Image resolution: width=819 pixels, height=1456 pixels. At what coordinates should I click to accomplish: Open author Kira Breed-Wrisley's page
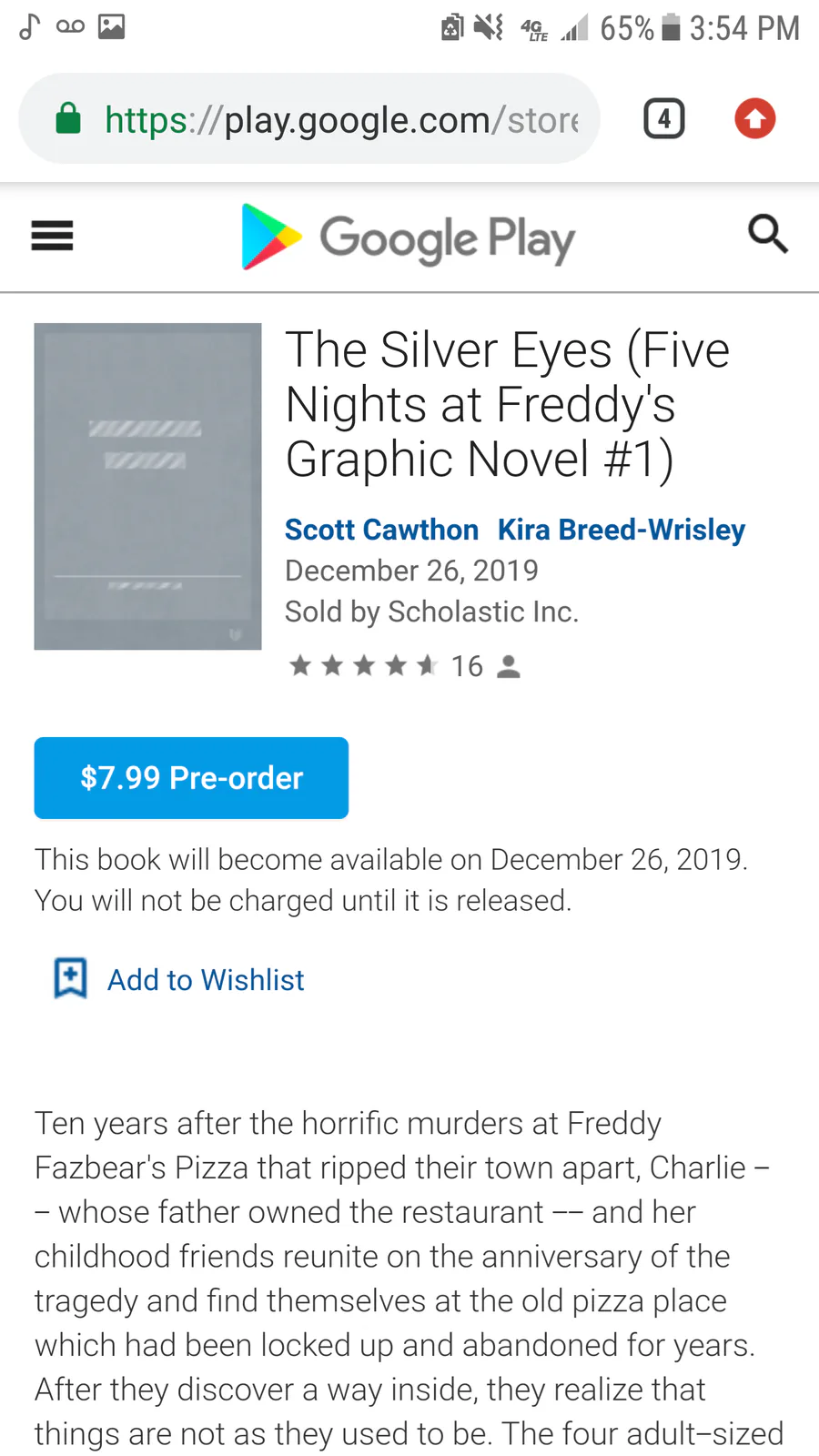(621, 530)
